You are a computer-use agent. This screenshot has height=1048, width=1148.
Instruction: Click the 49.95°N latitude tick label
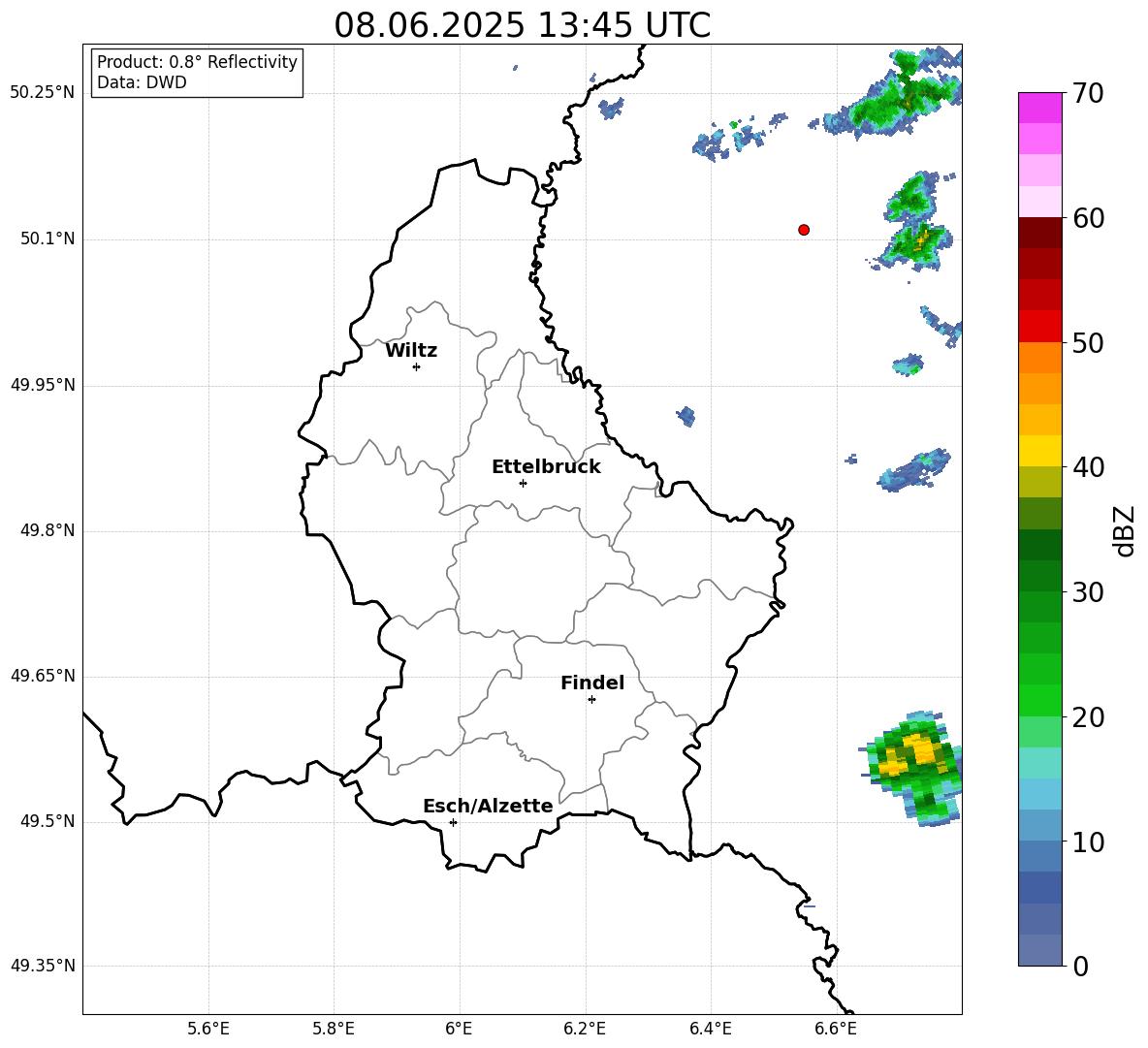point(43,385)
